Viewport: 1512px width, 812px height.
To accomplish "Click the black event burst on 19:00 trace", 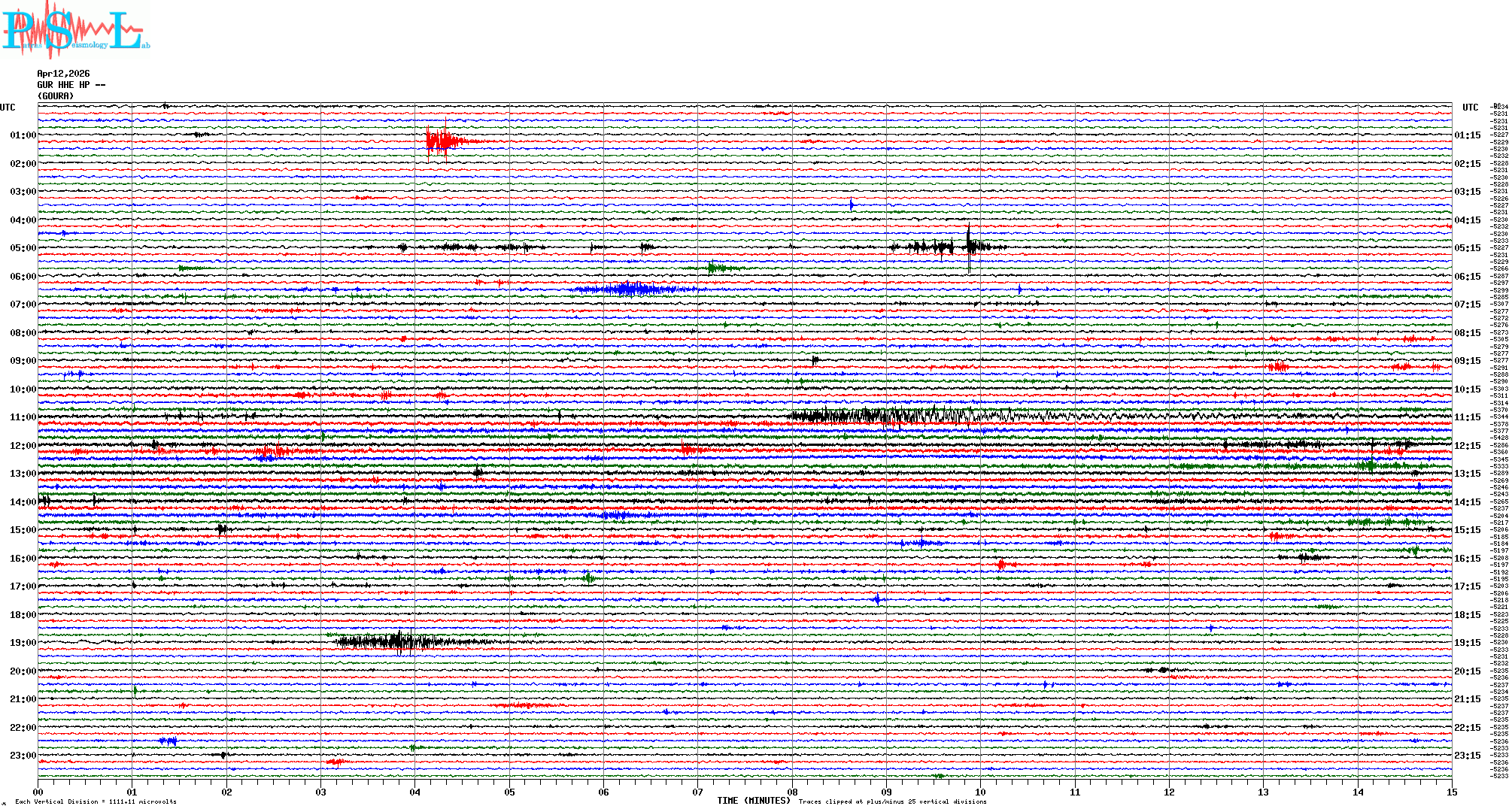I will point(391,641).
